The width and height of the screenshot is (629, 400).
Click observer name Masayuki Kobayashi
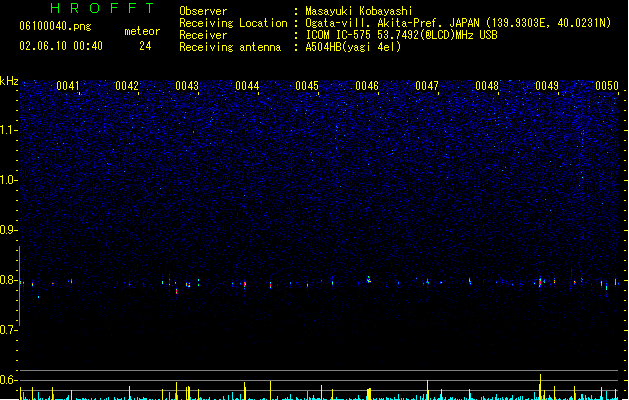pos(359,11)
